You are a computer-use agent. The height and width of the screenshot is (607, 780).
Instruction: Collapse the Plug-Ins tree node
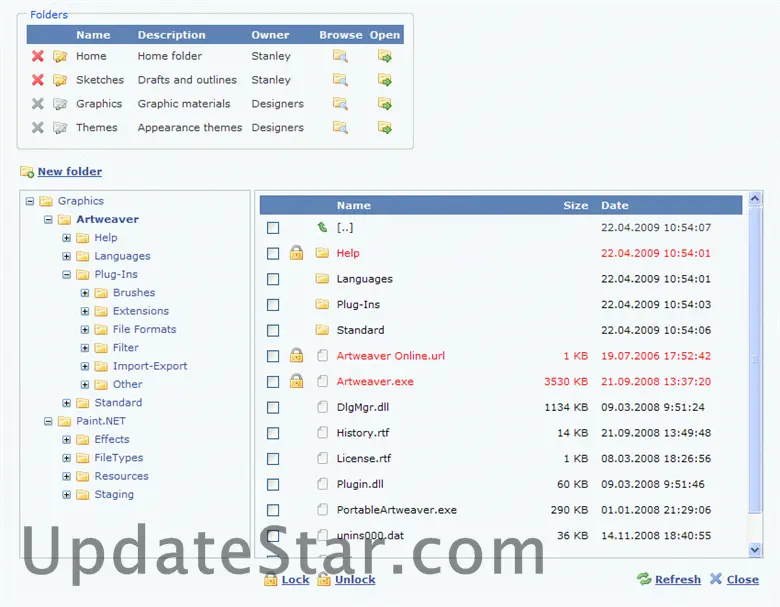pos(67,275)
